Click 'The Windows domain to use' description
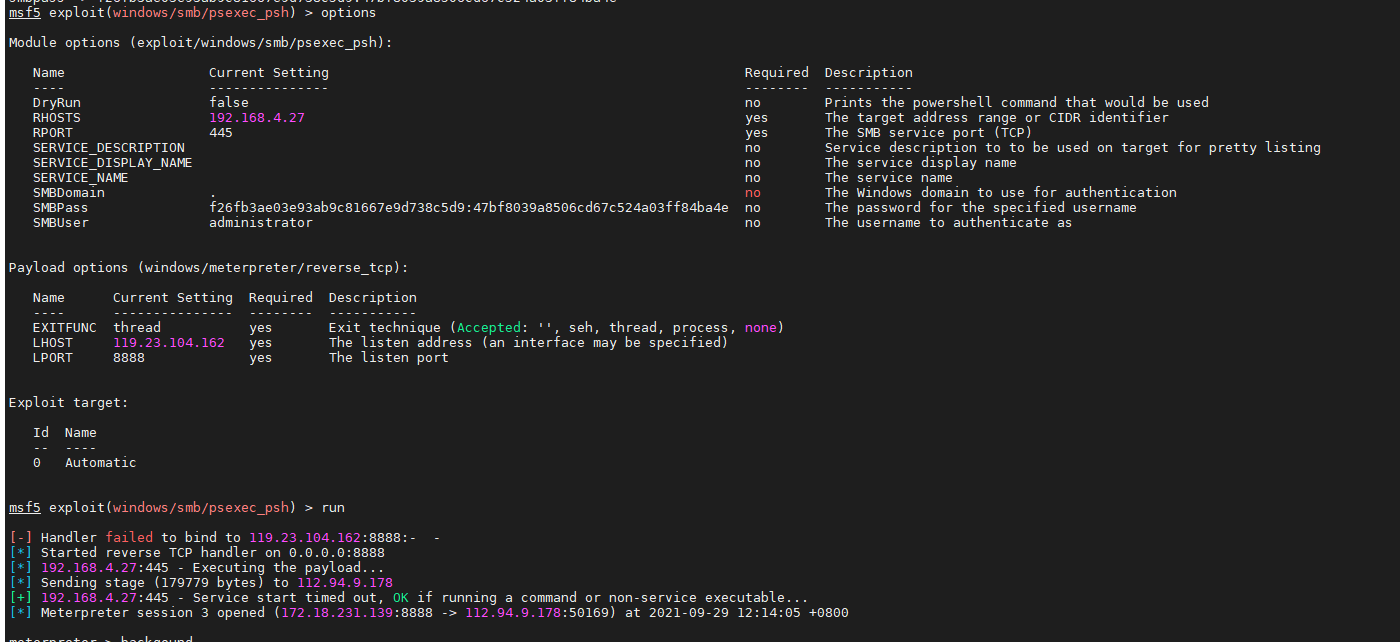The image size is (1400, 642). 1001,192
